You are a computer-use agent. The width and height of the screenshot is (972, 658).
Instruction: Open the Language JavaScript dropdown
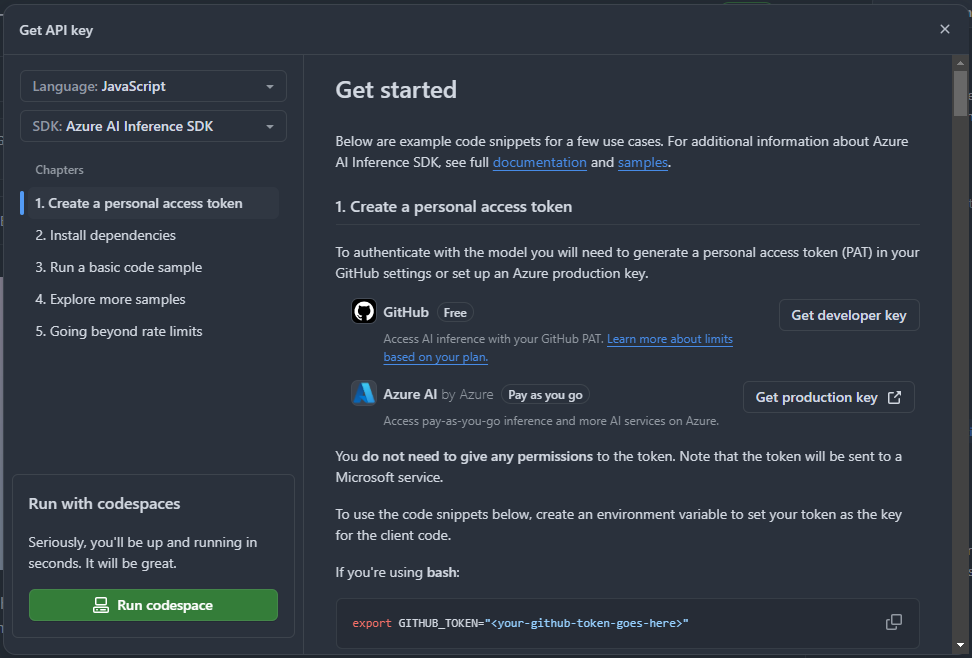[153, 86]
